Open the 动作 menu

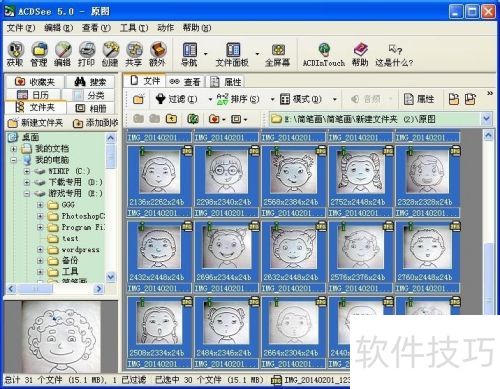point(166,28)
